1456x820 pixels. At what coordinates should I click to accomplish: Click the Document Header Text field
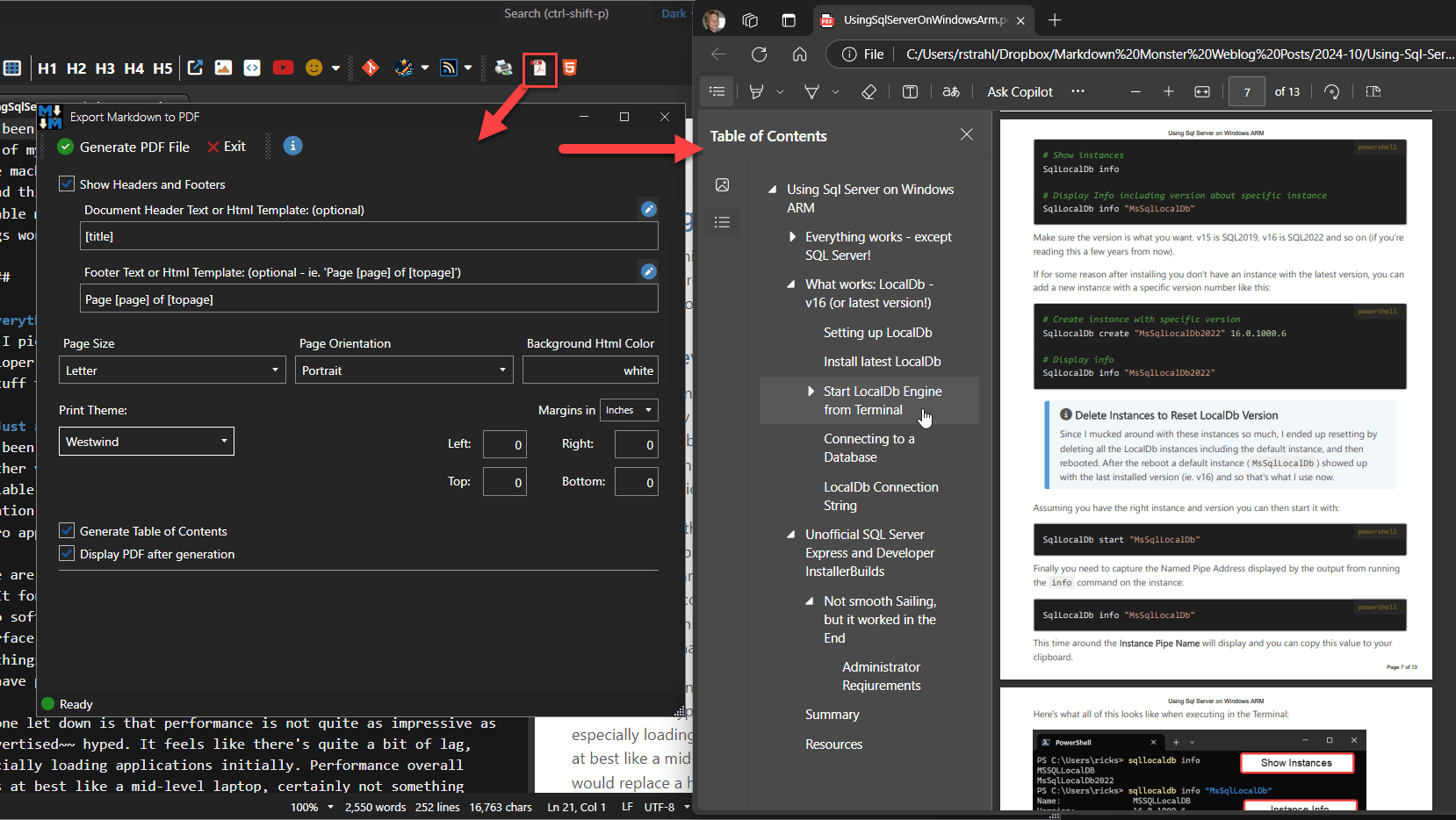[x=369, y=236]
